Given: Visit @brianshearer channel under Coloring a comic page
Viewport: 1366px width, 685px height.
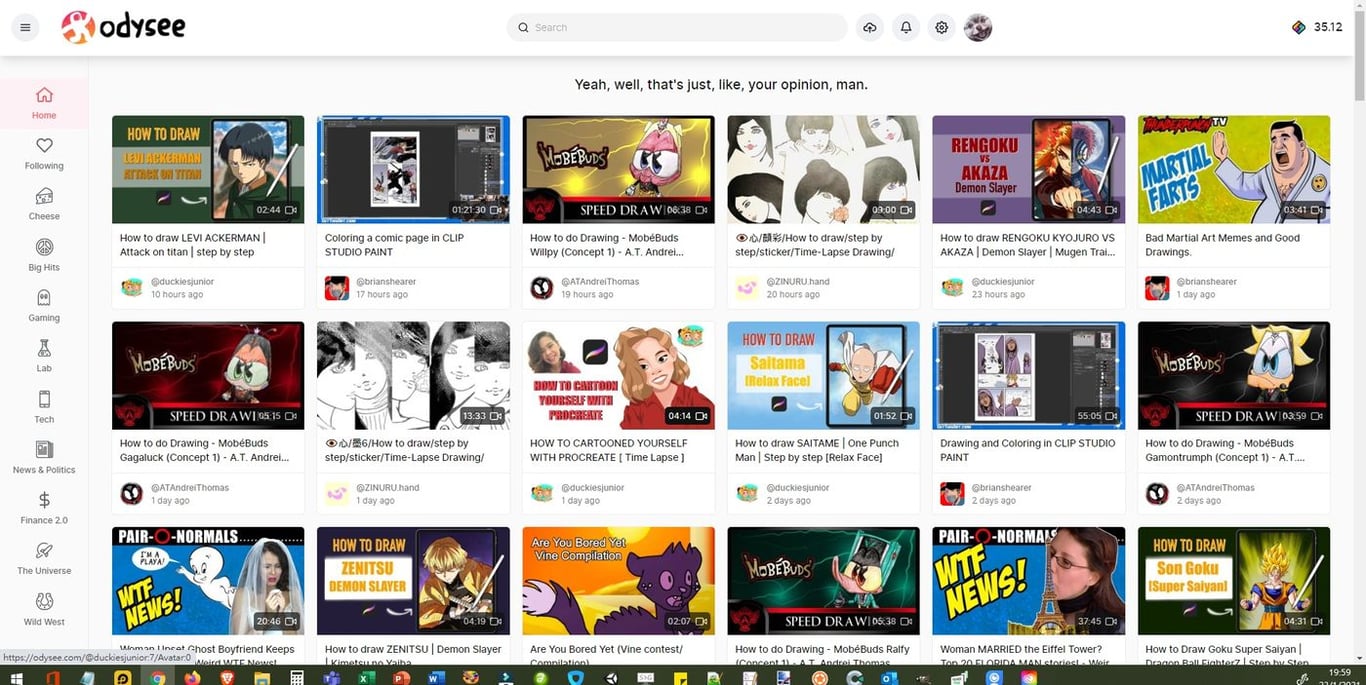Looking at the screenshot, I should (385, 282).
